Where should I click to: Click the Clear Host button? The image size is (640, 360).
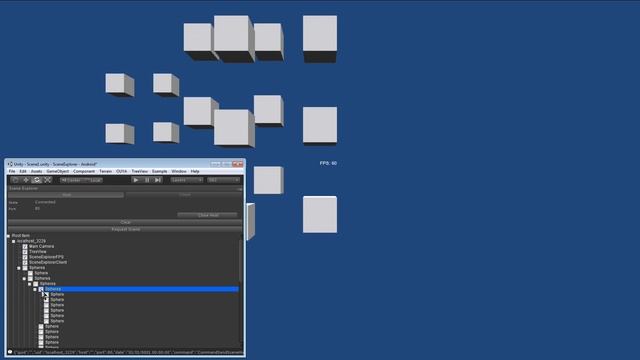[x=208, y=215]
